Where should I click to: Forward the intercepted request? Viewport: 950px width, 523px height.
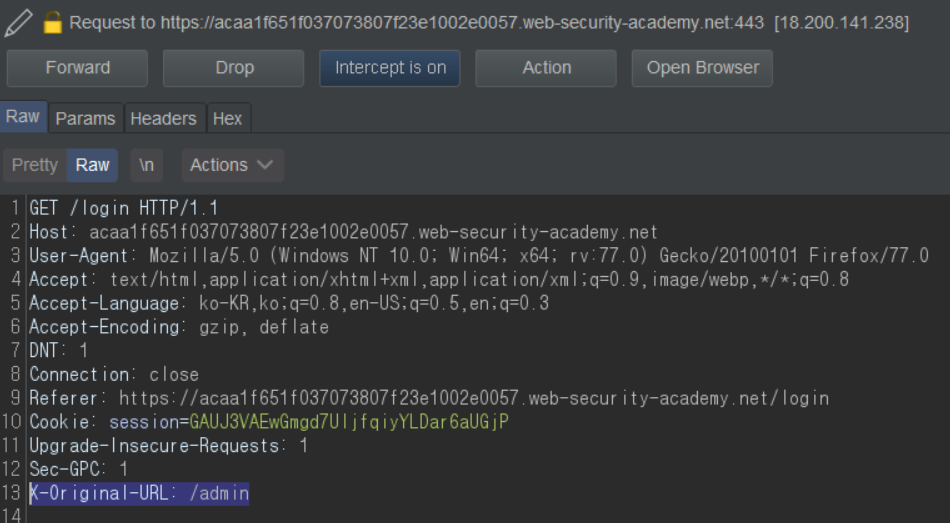77,68
